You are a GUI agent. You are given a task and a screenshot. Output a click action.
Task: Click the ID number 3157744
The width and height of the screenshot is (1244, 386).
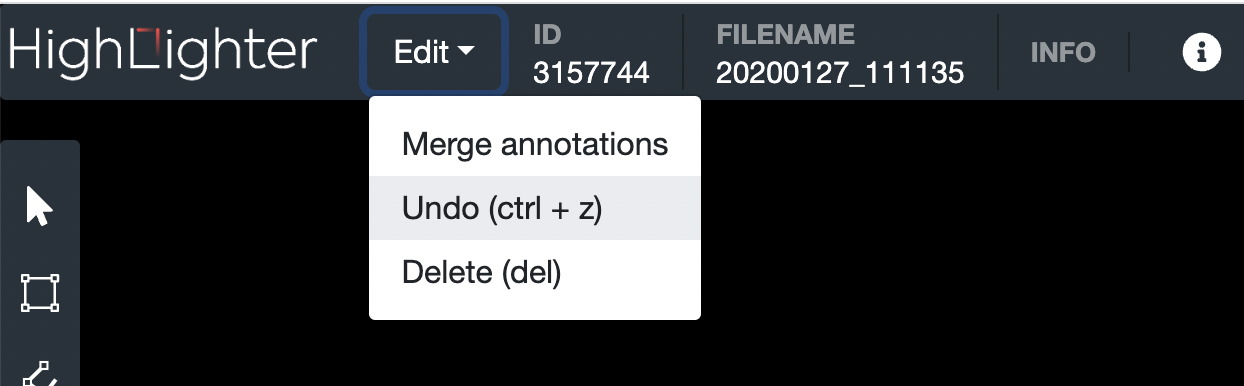click(591, 72)
